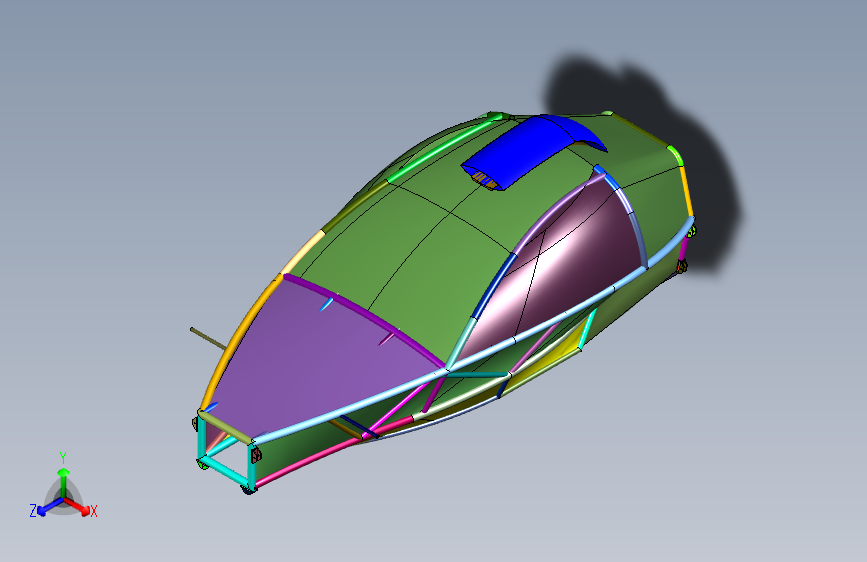867x562 pixels.
Task: Click the brown bracket on front frame corner
Action: pyautogui.click(x=256, y=455)
